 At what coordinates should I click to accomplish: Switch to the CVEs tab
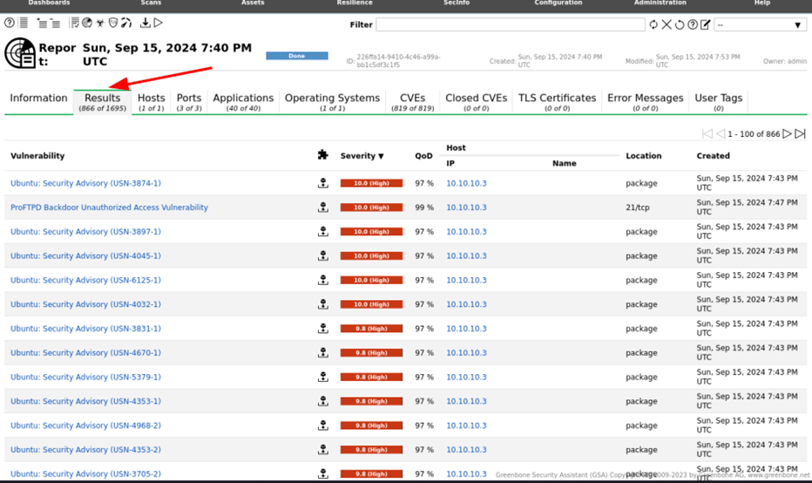[412, 101]
